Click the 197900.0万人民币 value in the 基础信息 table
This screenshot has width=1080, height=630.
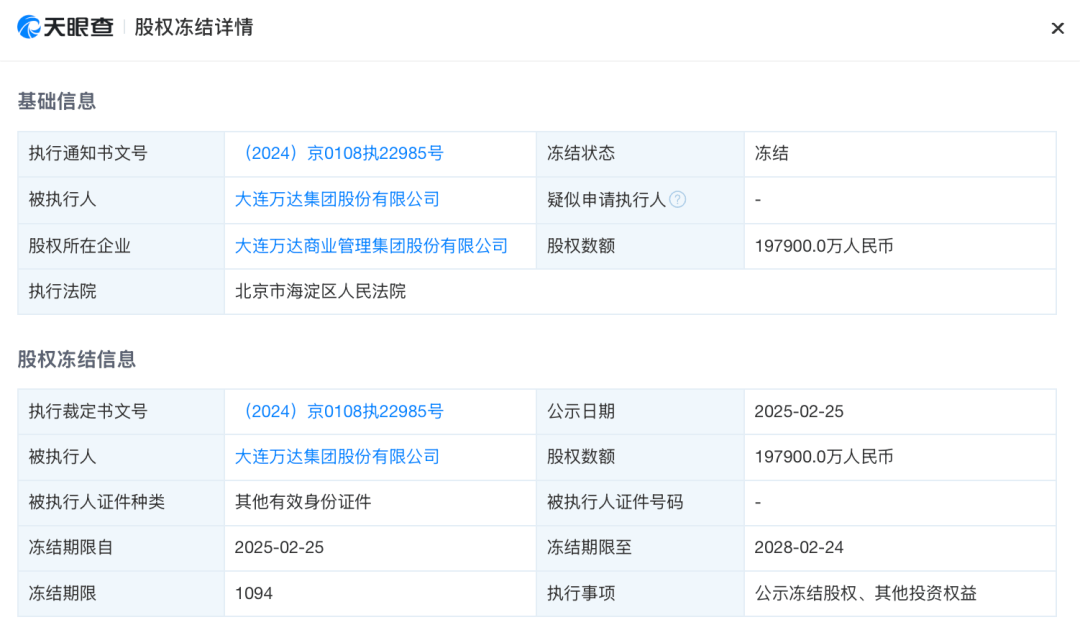[x=824, y=246]
